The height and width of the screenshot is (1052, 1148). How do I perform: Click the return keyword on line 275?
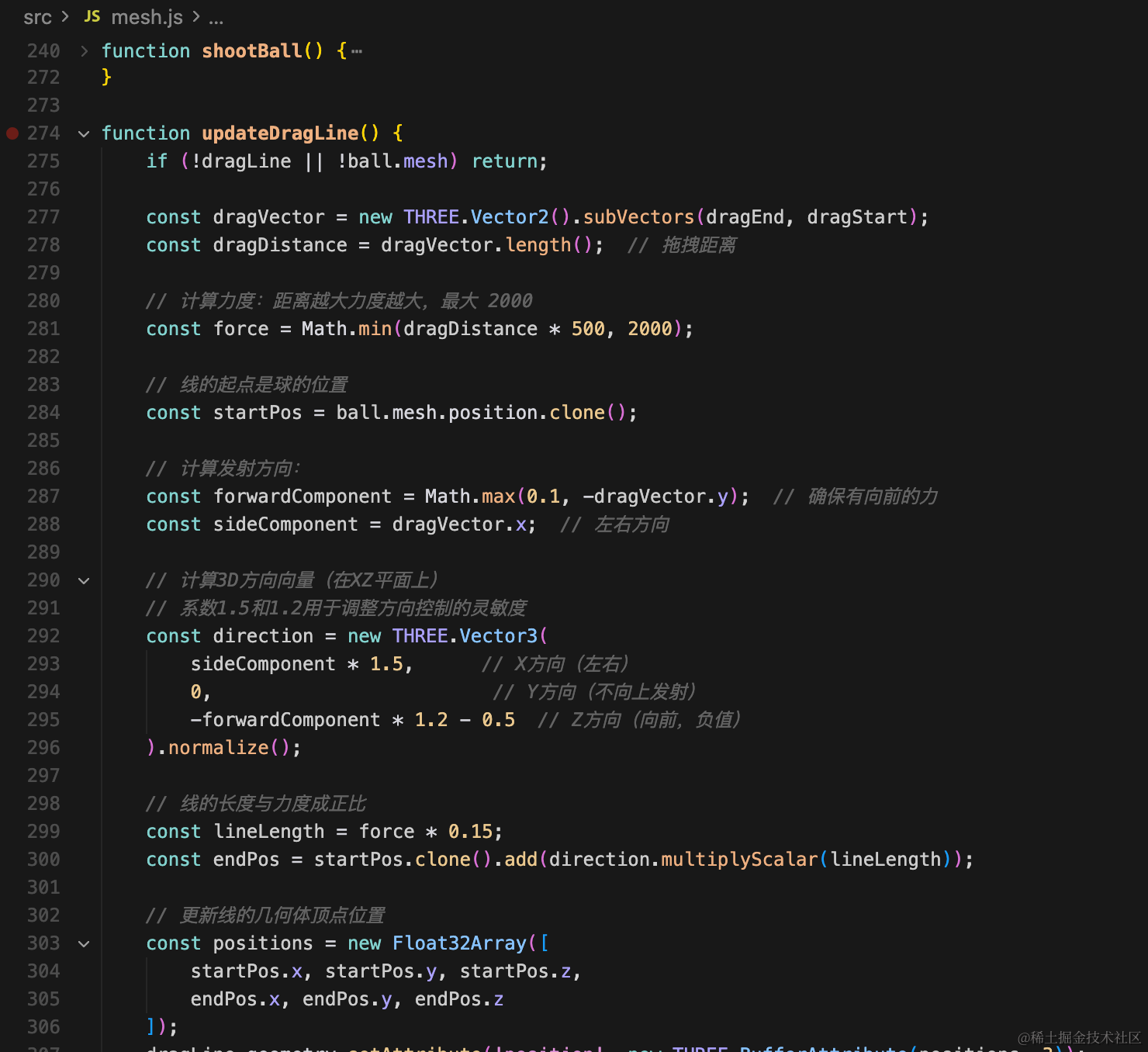pos(504,161)
